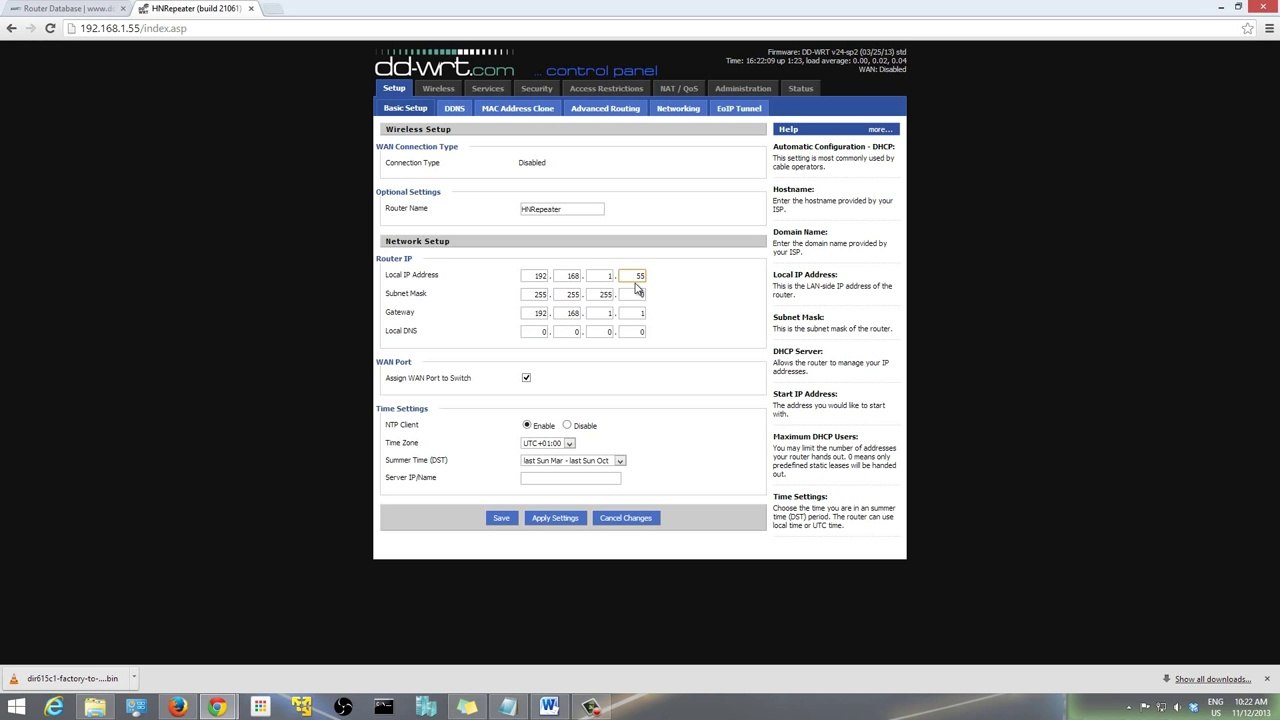Open the Chrome menu icon
Screen dimensions: 1280x720
pyautogui.click(x=1269, y=28)
